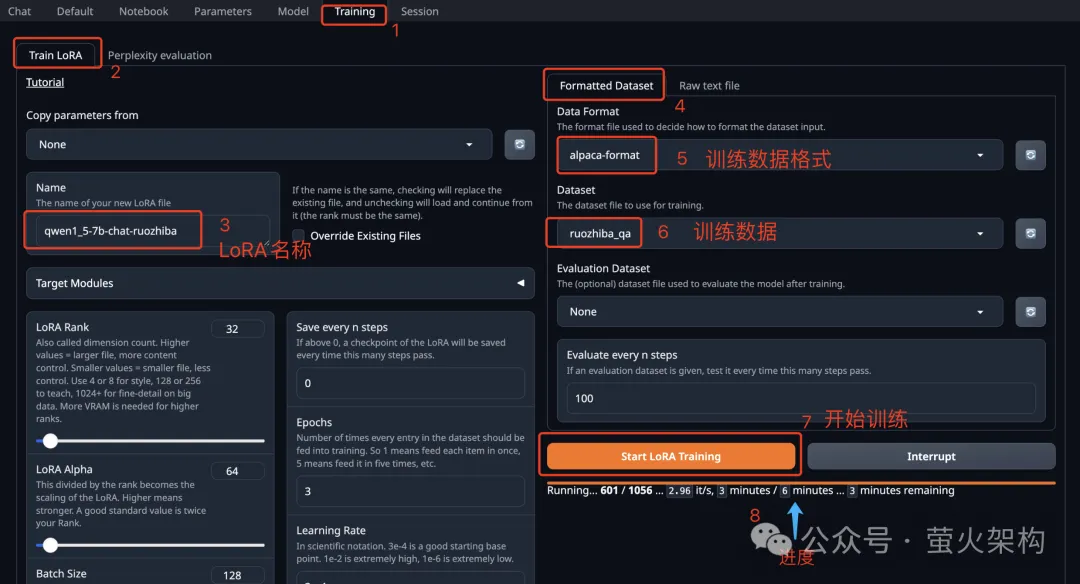Go to the Model tab
The image size is (1080, 584).
(x=293, y=11)
